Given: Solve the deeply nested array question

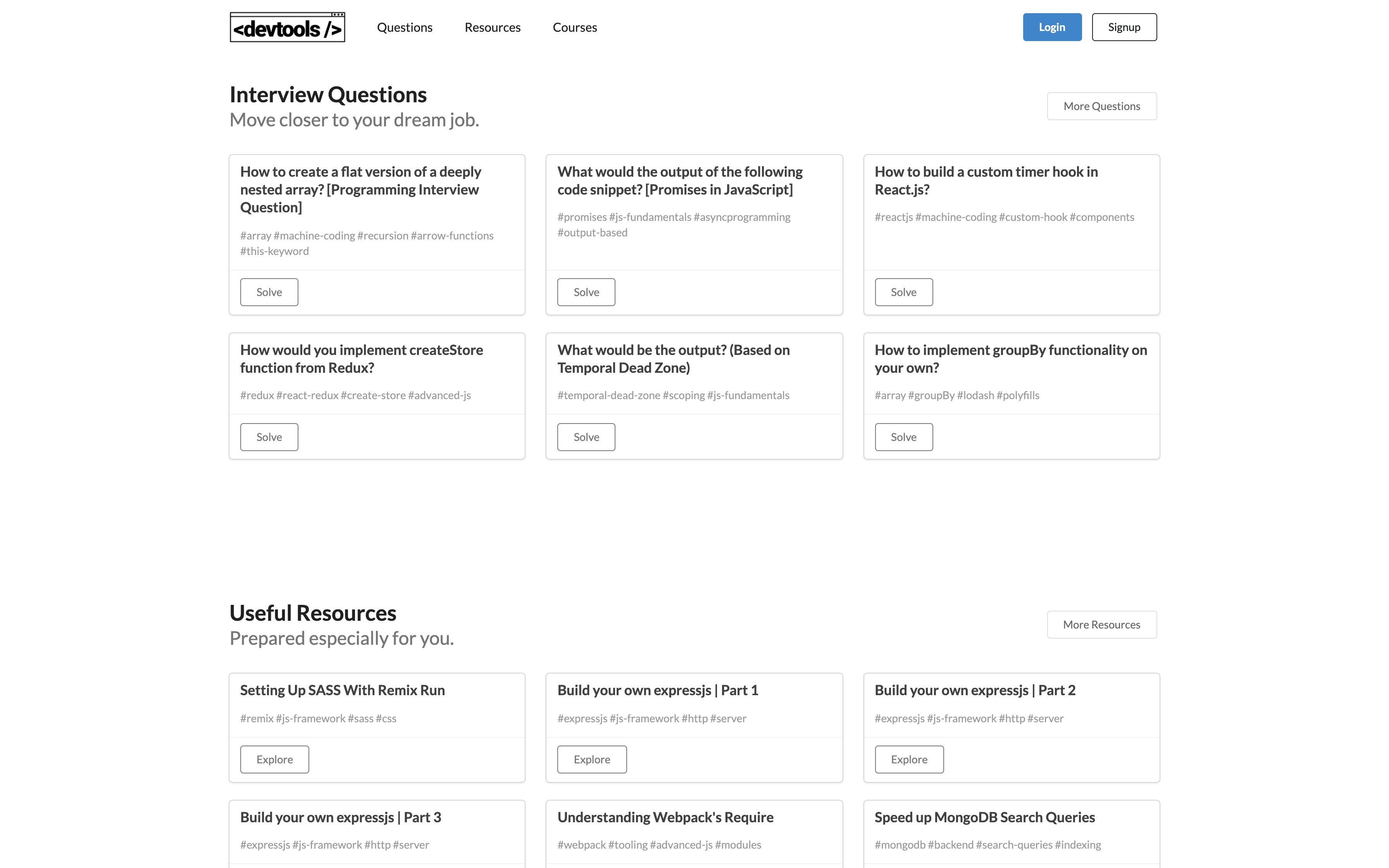Looking at the screenshot, I should point(269,292).
